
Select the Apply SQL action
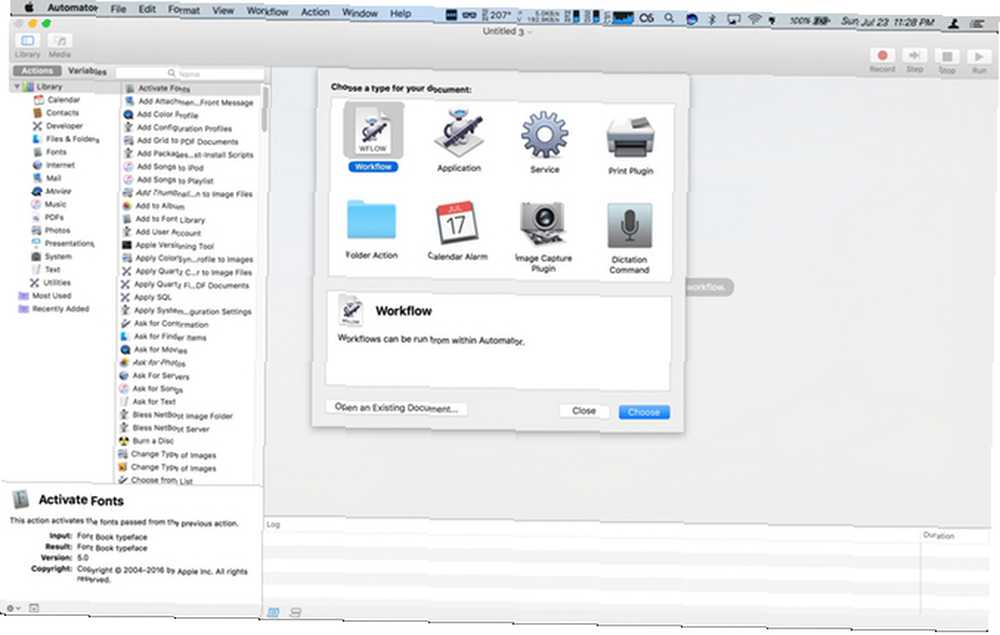click(152, 297)
